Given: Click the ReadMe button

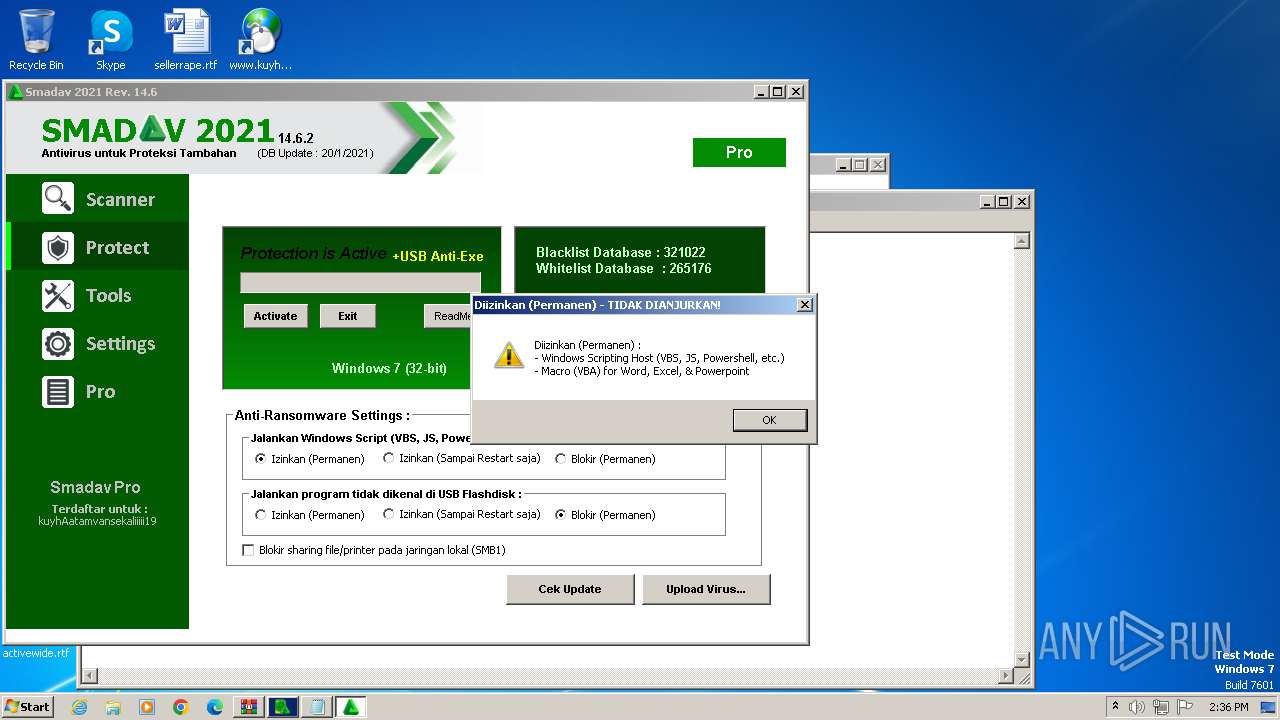Looking at the screenshot, I should coord(448,316).
